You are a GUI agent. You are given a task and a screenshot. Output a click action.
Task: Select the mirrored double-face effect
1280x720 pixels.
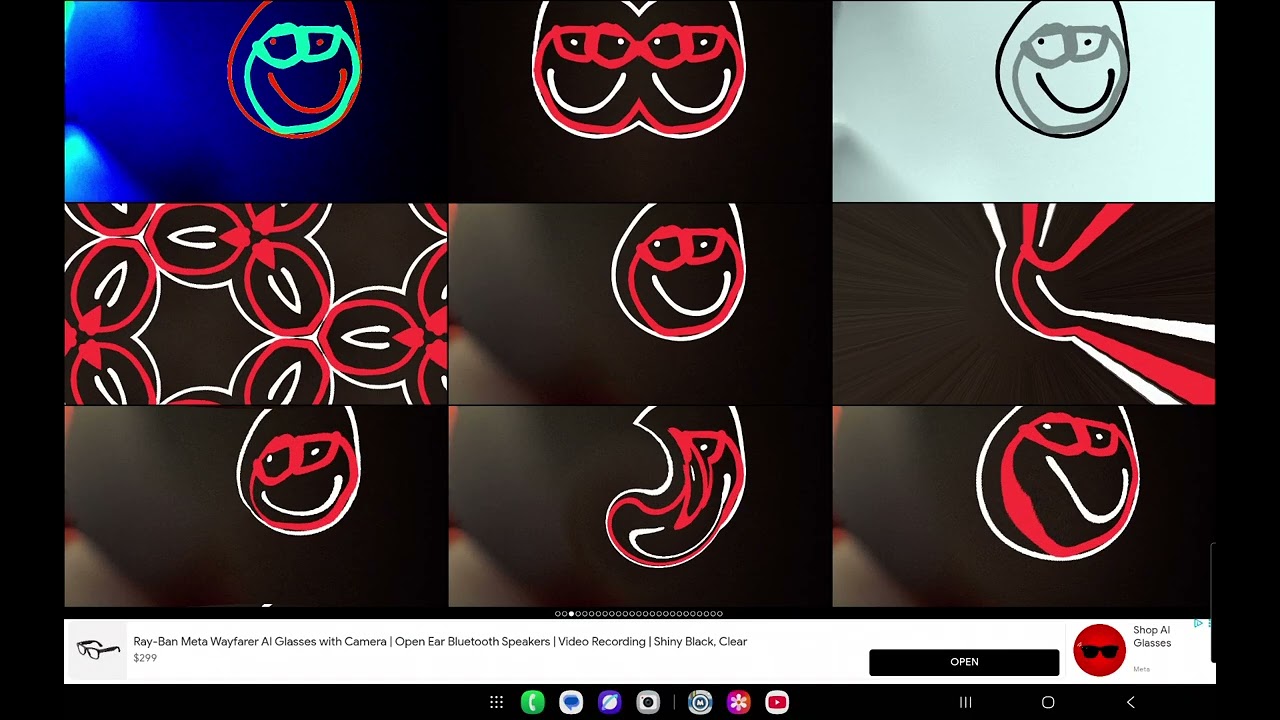[x=640, y=101]
